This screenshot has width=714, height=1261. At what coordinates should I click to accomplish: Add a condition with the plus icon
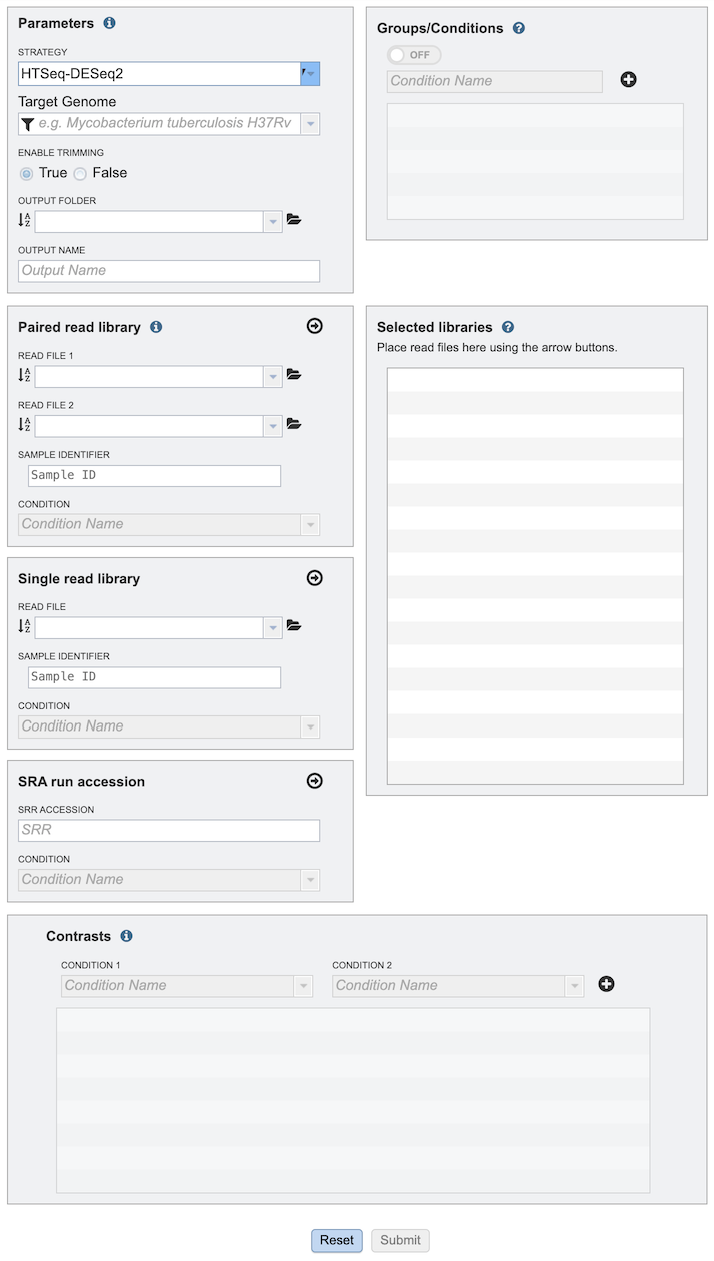(628, 79)
